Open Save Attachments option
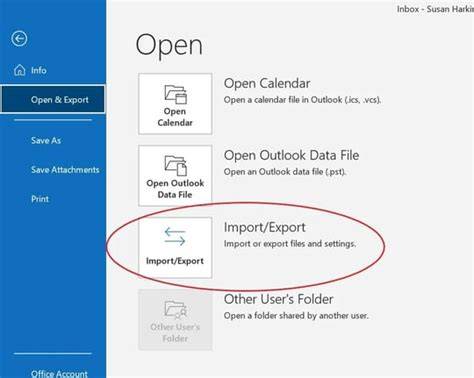 (x=65, y=170)
